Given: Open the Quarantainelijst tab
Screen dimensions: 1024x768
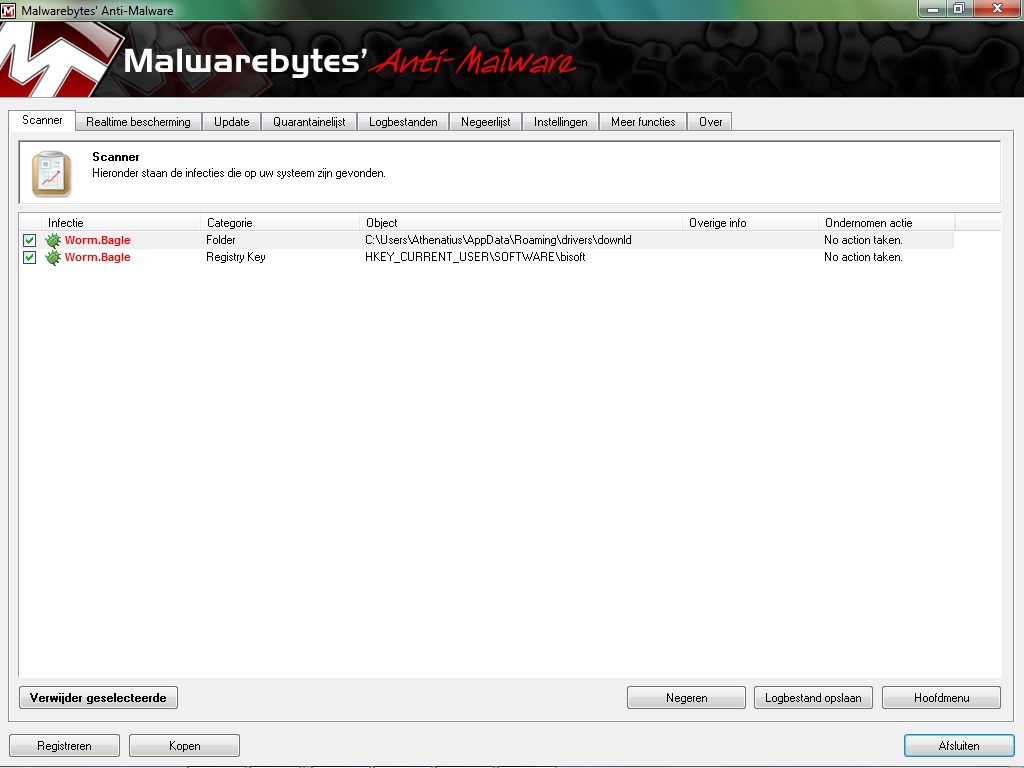Looking at the screenshot, I should 309,121.
